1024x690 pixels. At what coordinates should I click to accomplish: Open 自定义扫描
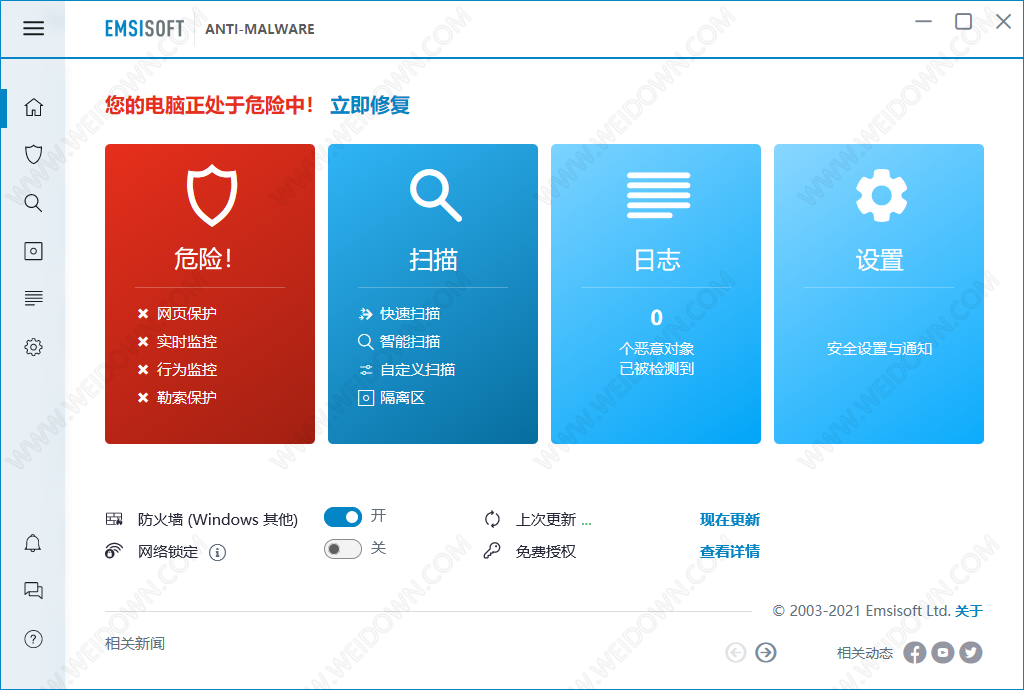click(x=418, y=370)
